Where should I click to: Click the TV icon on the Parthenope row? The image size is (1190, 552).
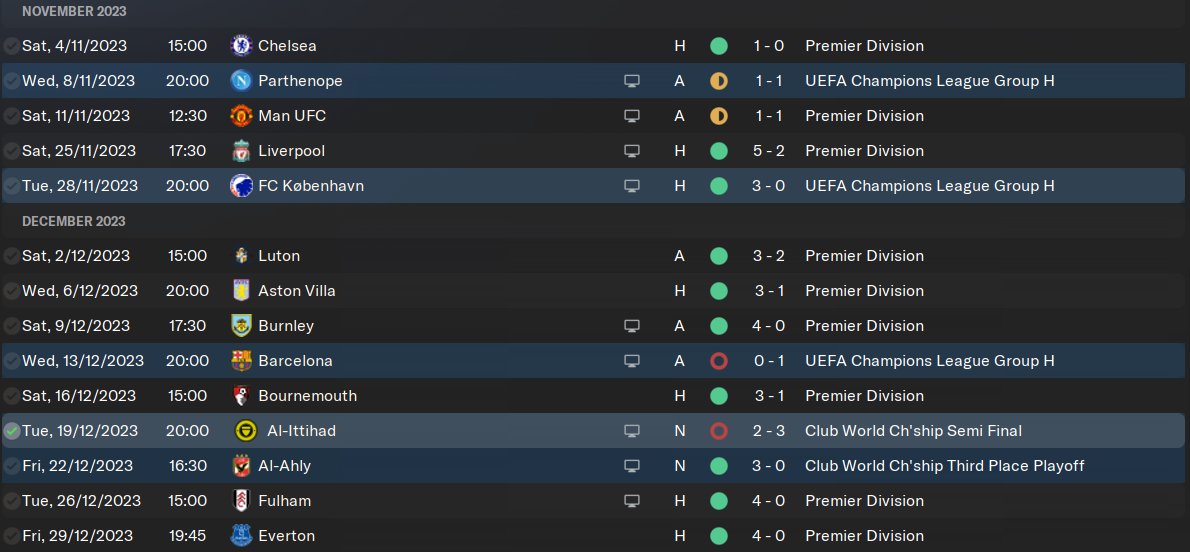pos(631,81)
